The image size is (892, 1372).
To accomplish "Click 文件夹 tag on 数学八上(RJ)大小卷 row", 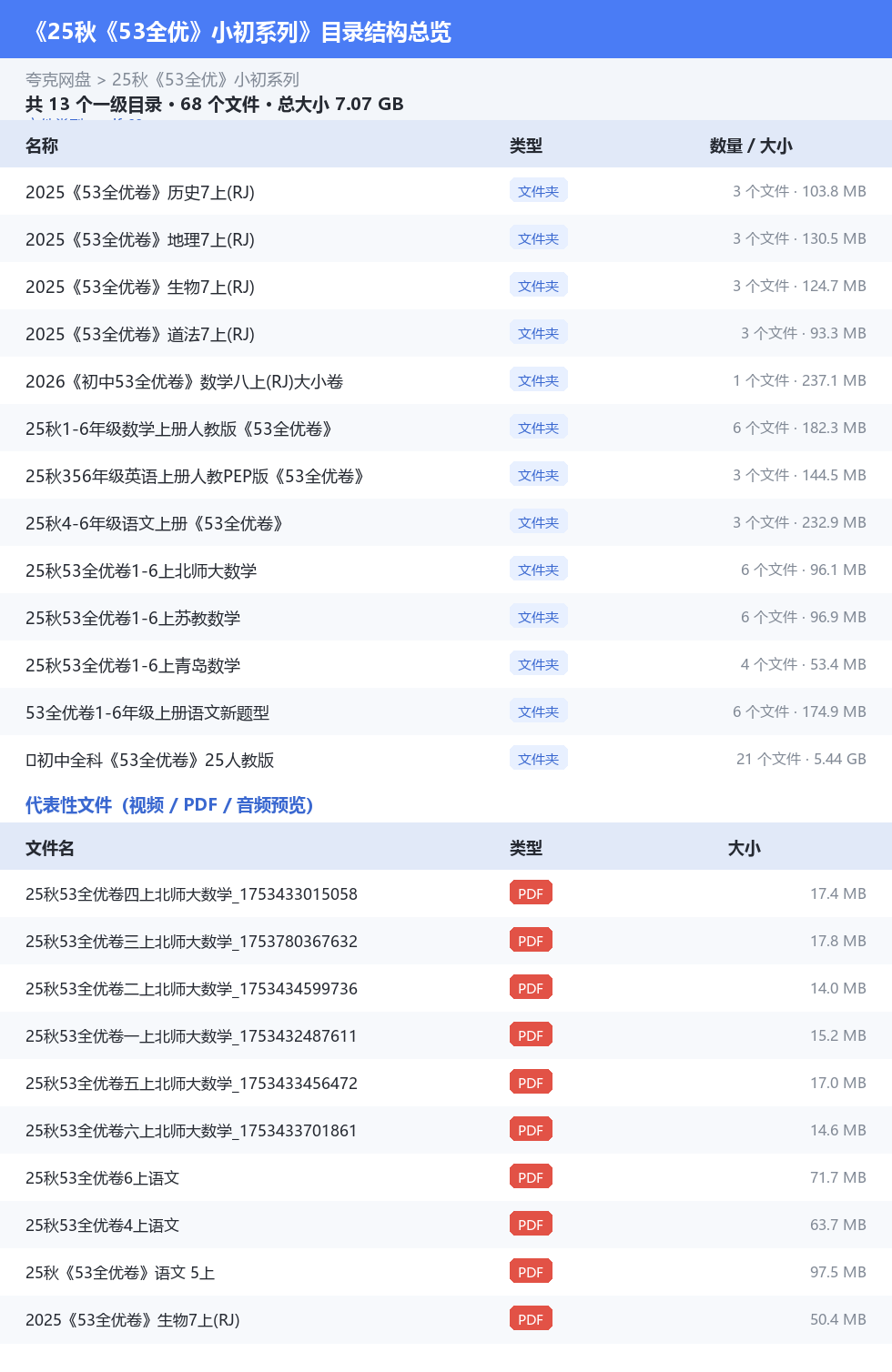I will point(539,379).
